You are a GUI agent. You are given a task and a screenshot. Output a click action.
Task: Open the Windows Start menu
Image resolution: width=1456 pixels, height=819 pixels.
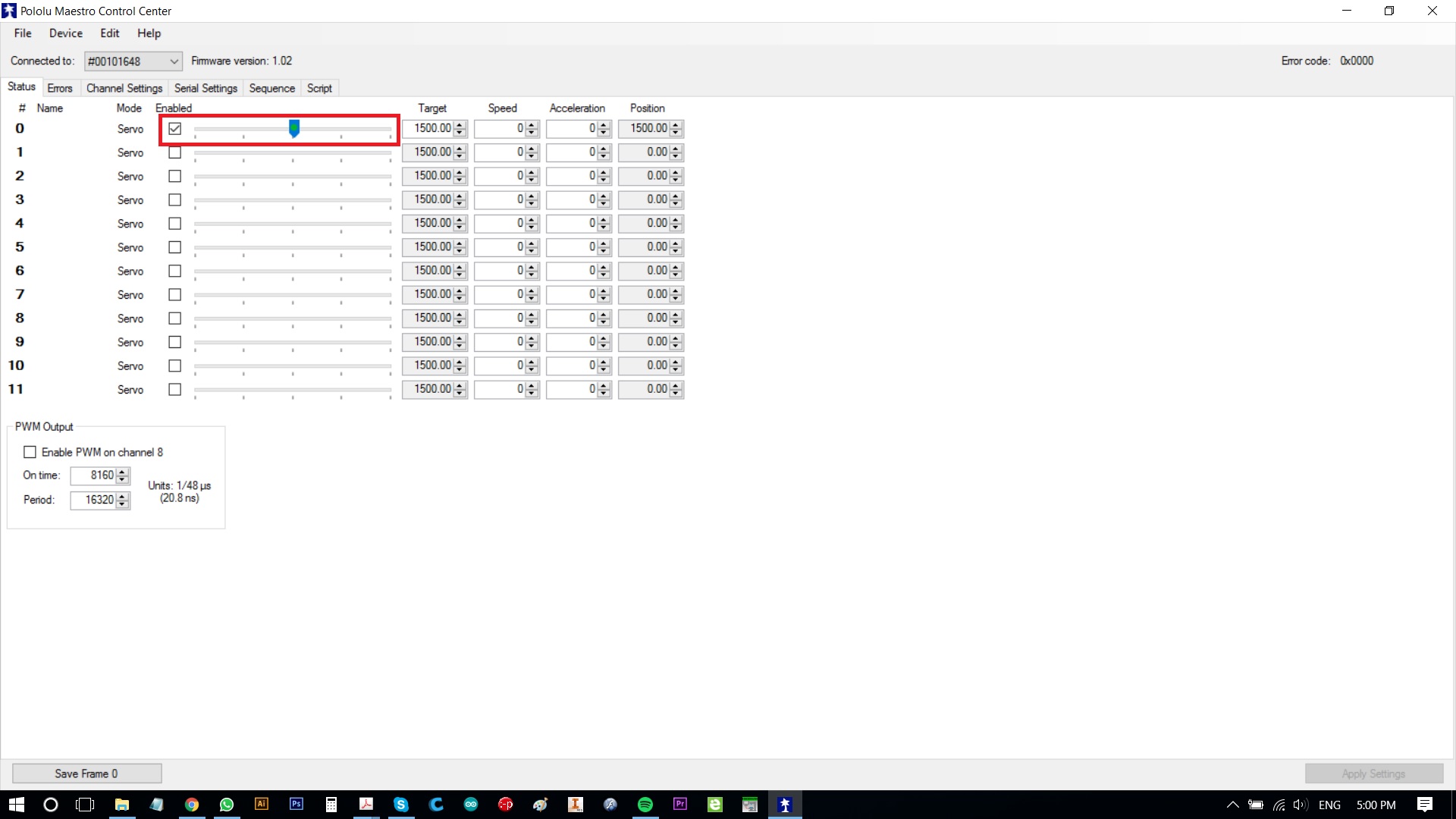(17, 805)
